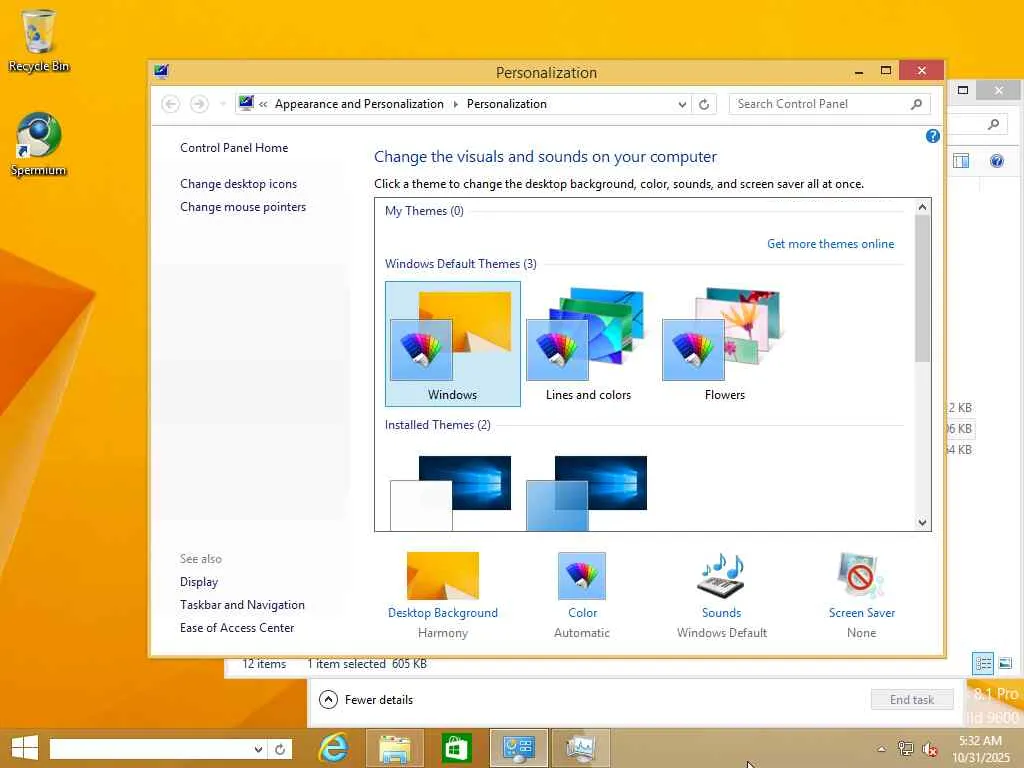Click the theme list scroll down arrow
This screenshot has width=1024, height=768.
(x=922, y=522)
